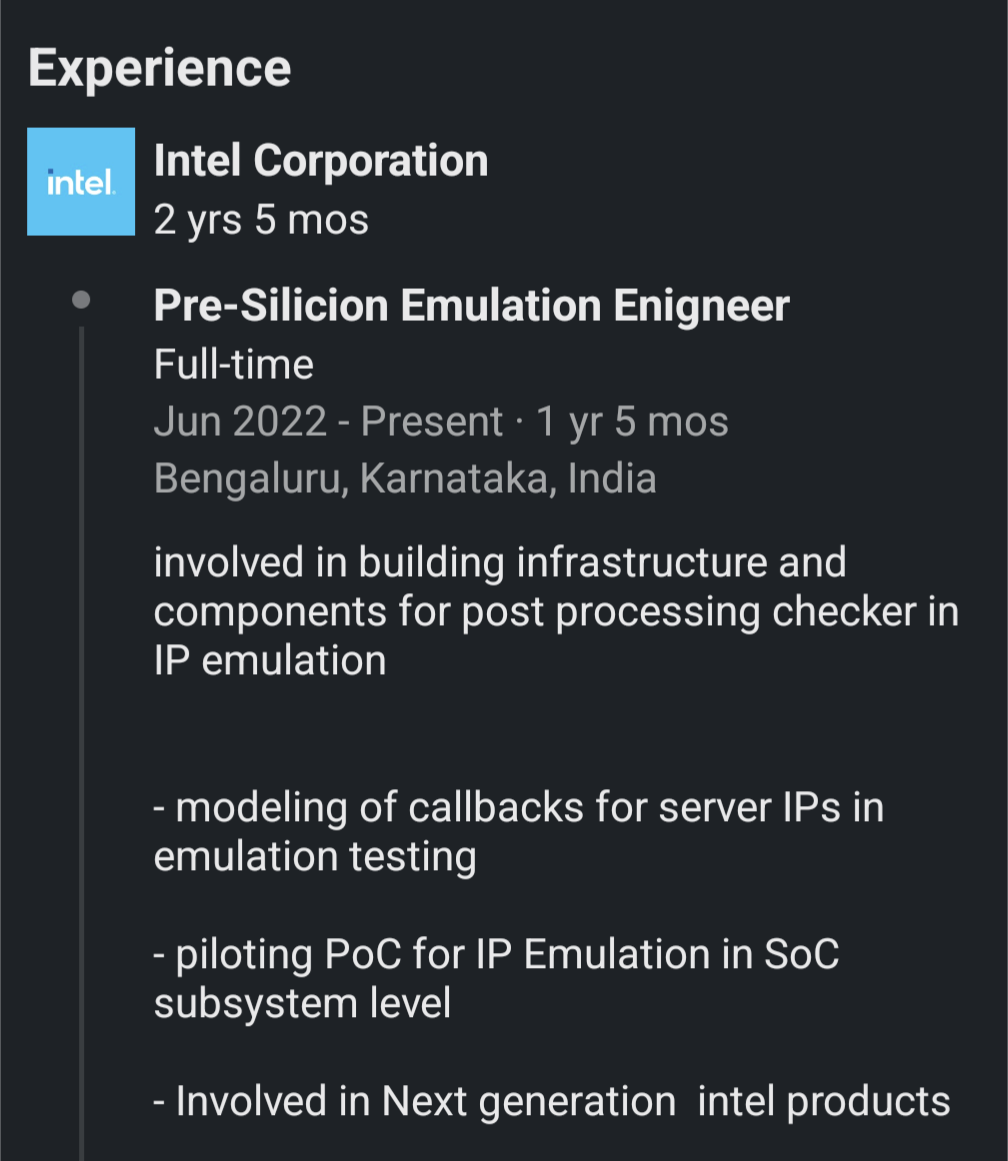Select the Experience section heading
The width and height of the screenshot is (1008, 1161).
point(159,69)
